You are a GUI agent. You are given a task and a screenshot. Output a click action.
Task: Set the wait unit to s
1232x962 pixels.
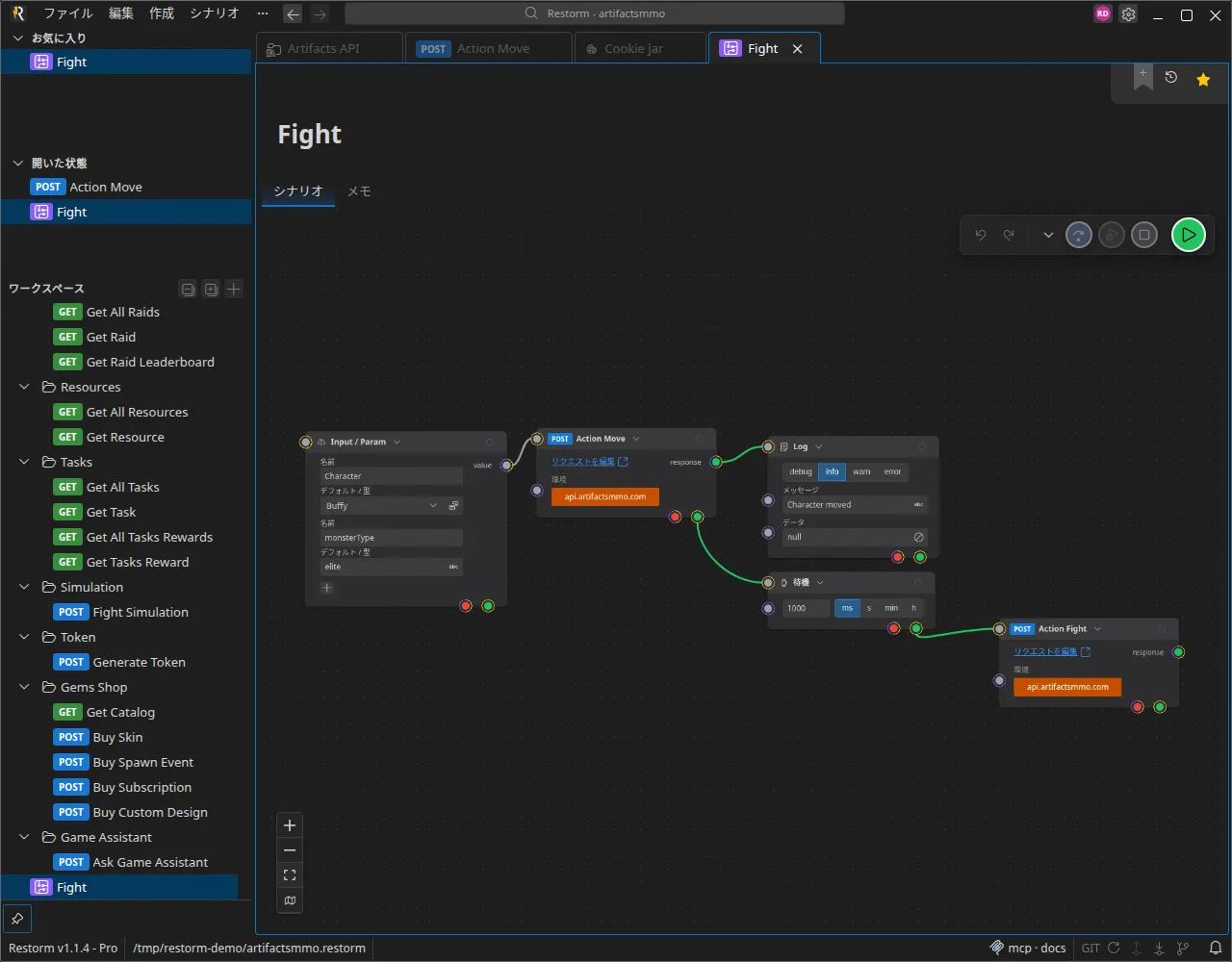pyautogui.click(x=869, y=608)
